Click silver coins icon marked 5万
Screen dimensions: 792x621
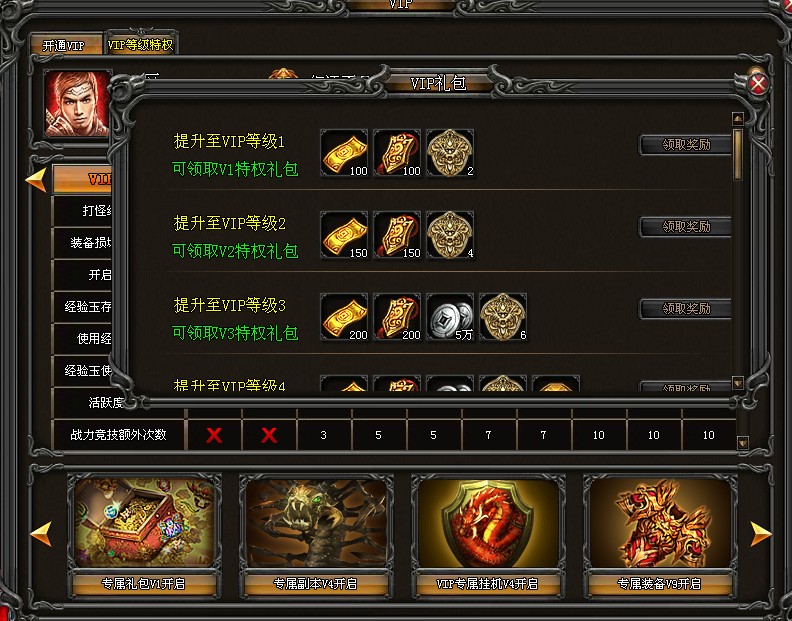coord(450,317)
